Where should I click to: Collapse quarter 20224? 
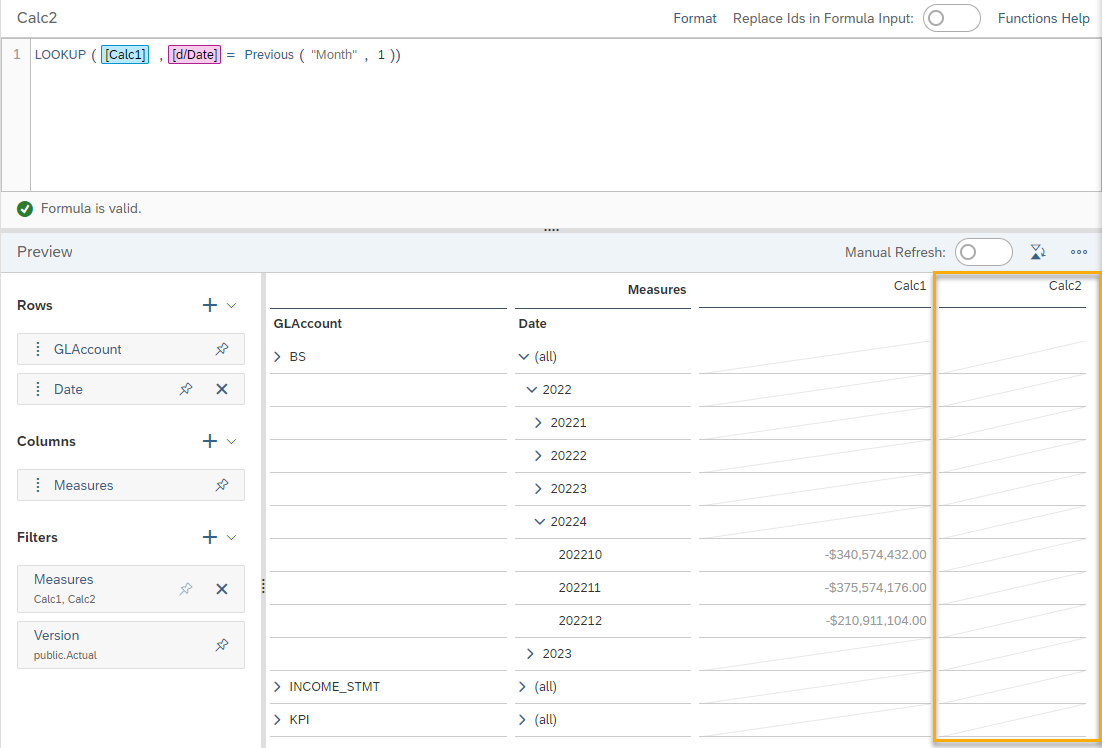(x=539, y=522)
